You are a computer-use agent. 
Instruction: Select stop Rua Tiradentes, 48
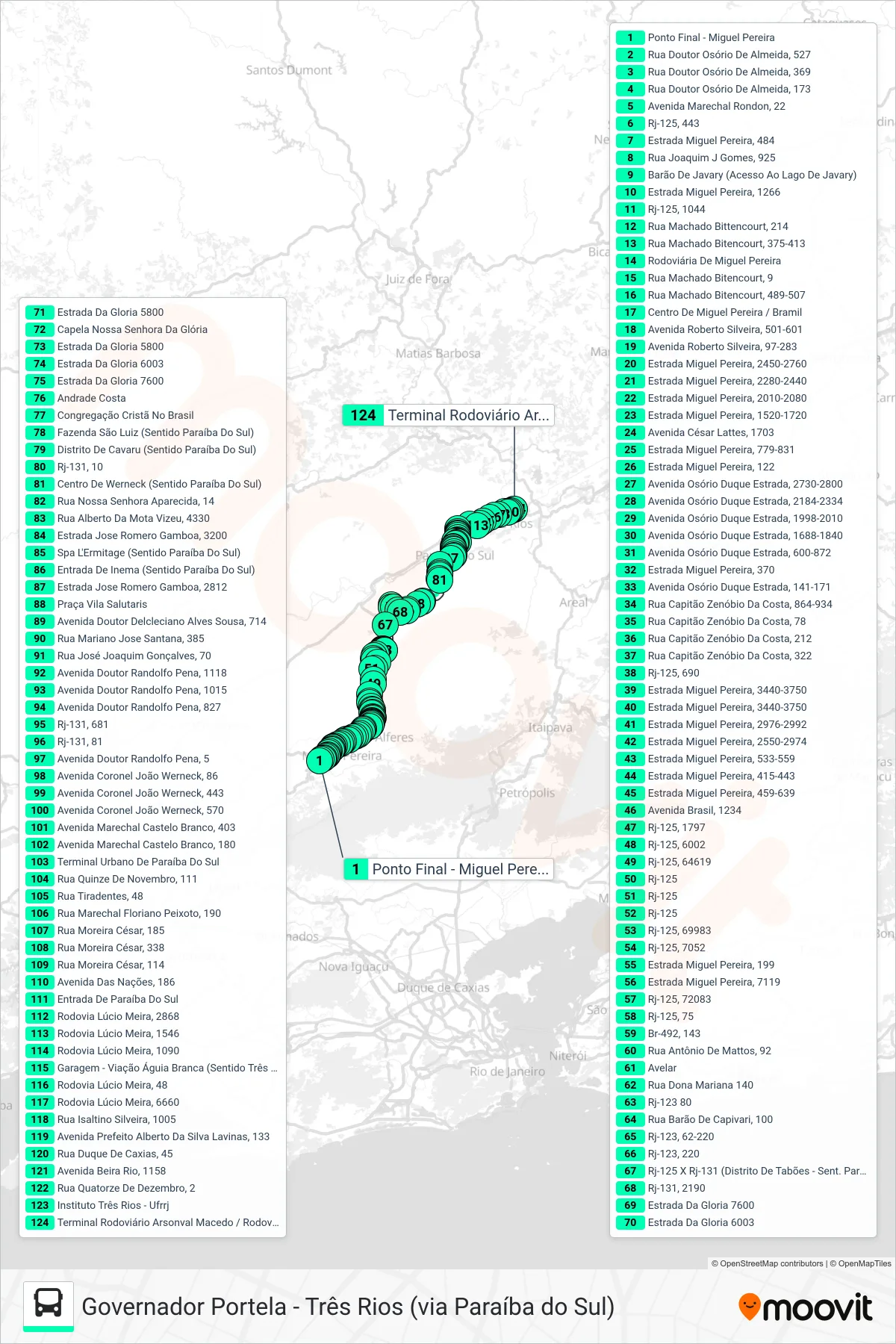point(84,896)
